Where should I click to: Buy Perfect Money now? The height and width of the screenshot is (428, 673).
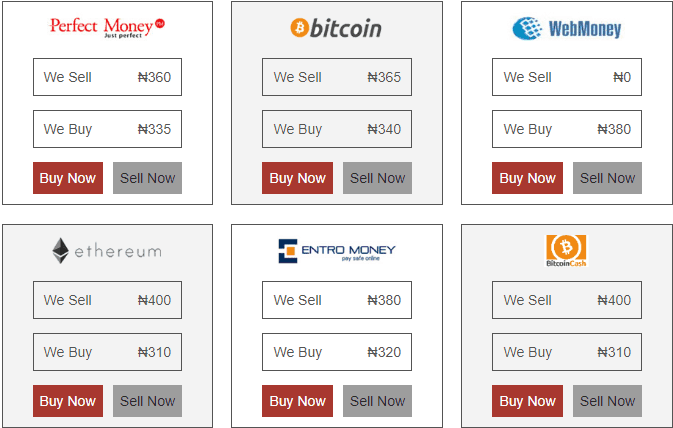click(x=68, y=178)
